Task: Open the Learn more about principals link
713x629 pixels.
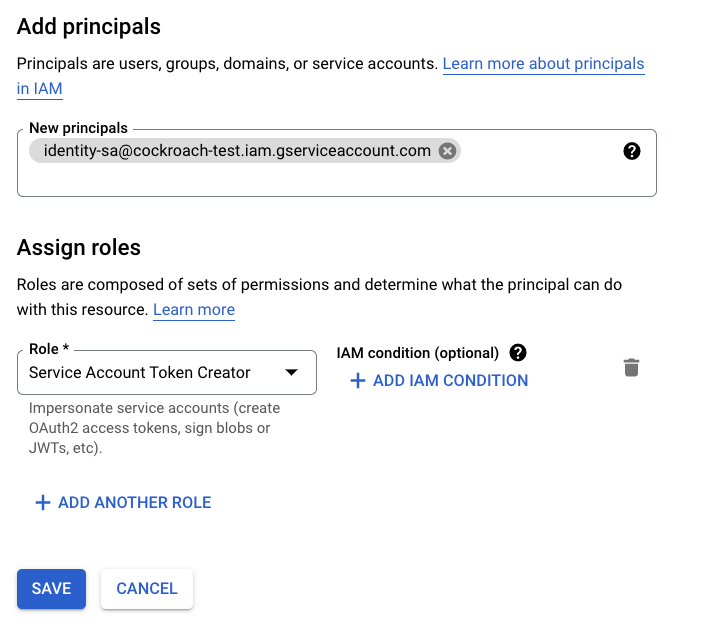Action: click(x=543, y=64)
